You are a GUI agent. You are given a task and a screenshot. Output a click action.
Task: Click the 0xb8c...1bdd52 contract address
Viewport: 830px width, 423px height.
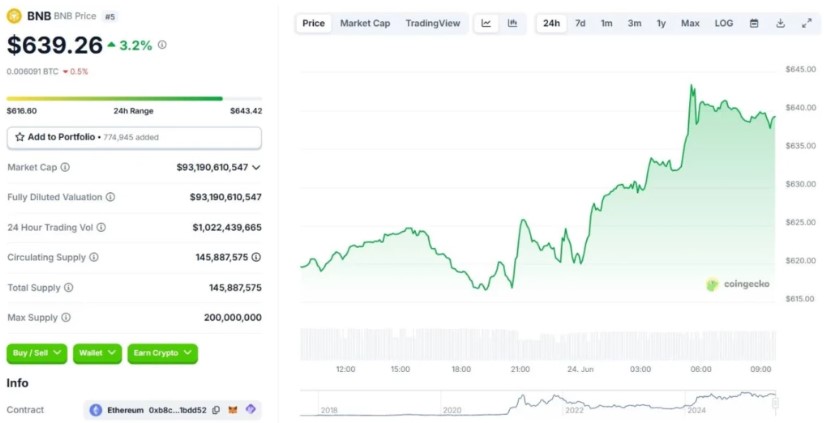pyautogui.click(x=177, y=410)
